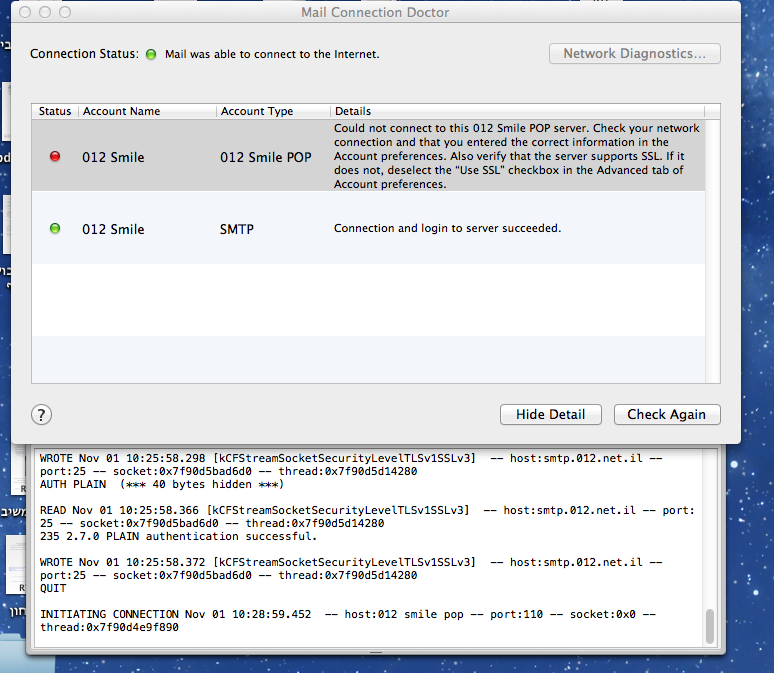Click 'AUTH PLAIN' log line
Image resolution: width=774 pixels, height=673 pixels.
tap(162, 484)
